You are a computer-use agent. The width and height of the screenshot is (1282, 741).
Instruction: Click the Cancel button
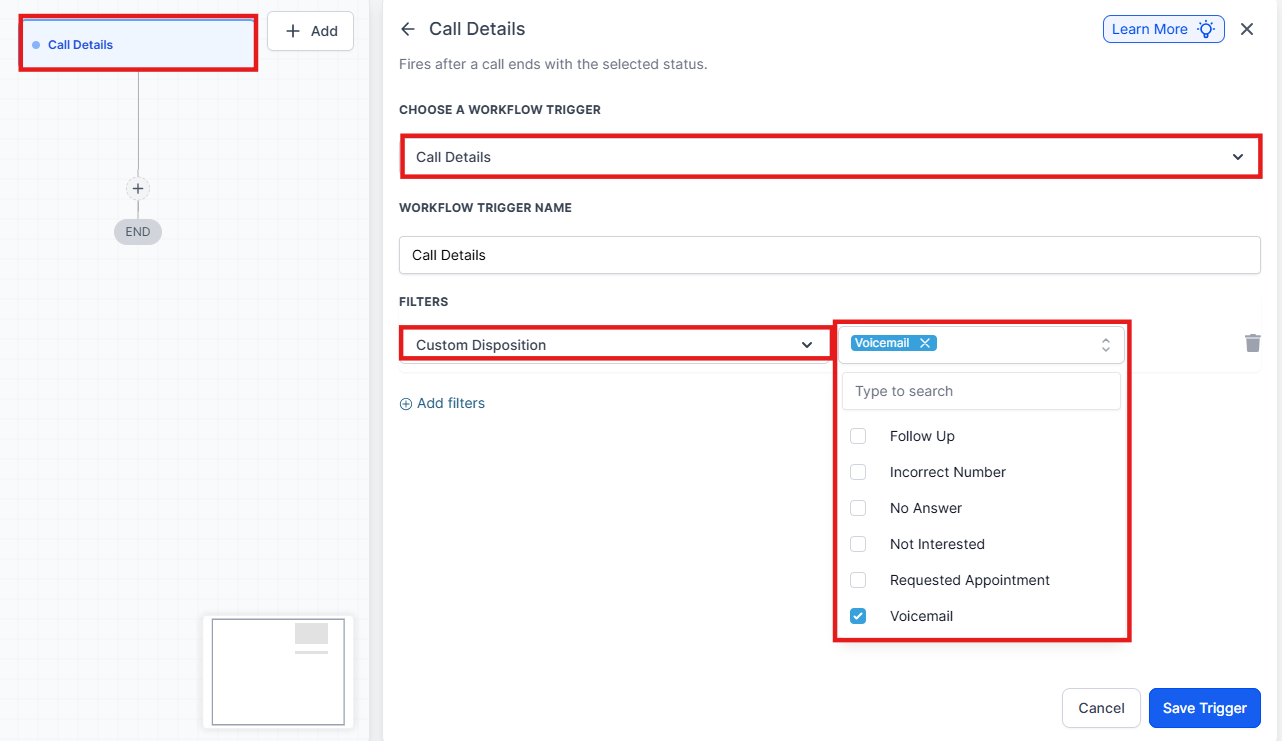pyautogui.click(x=1101, y=708)
